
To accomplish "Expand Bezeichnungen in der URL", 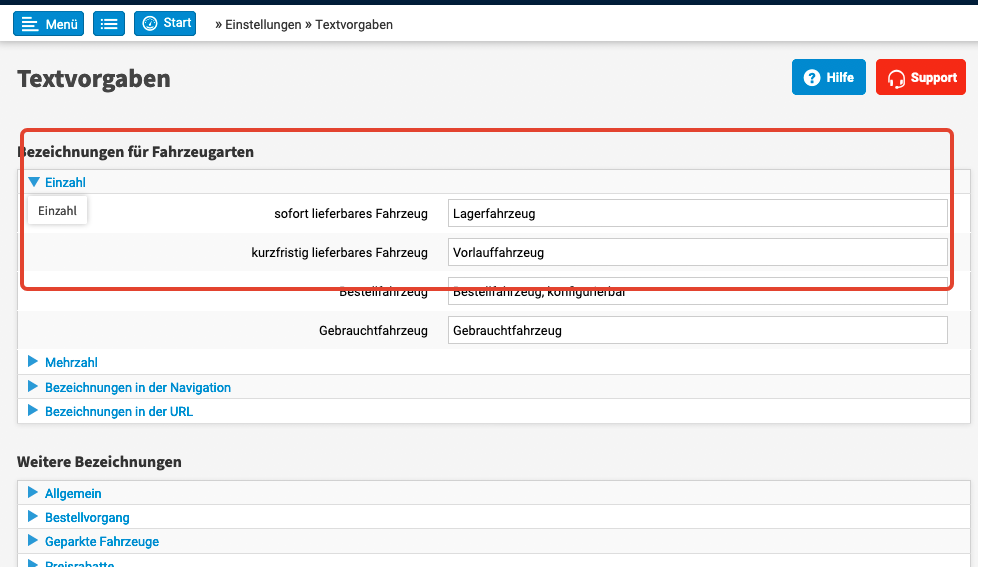I will coord(118,411).
